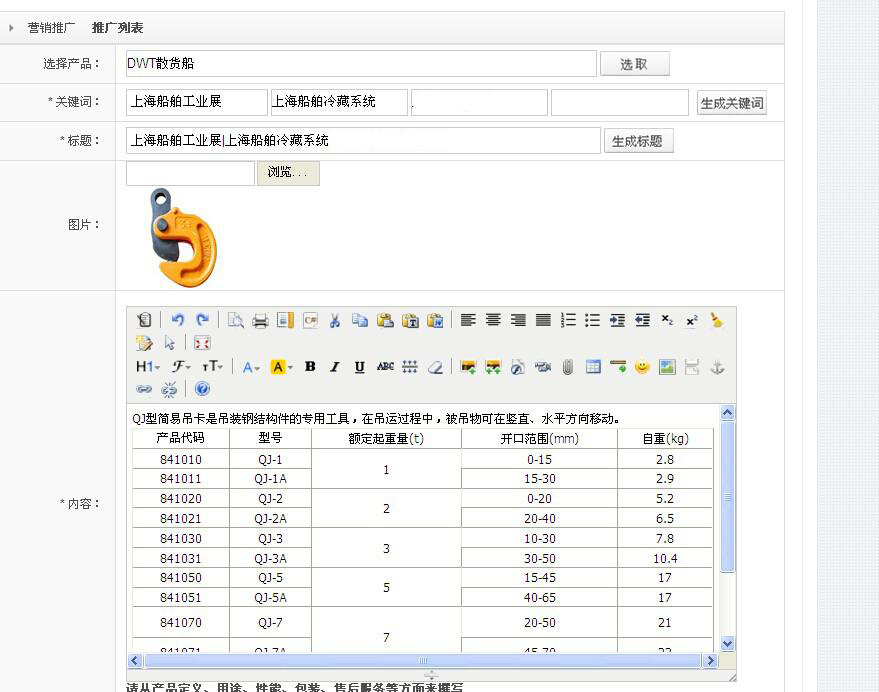Open the 营销推广 menu item
This screenshot has width=879, height=692.
[50, 27]
